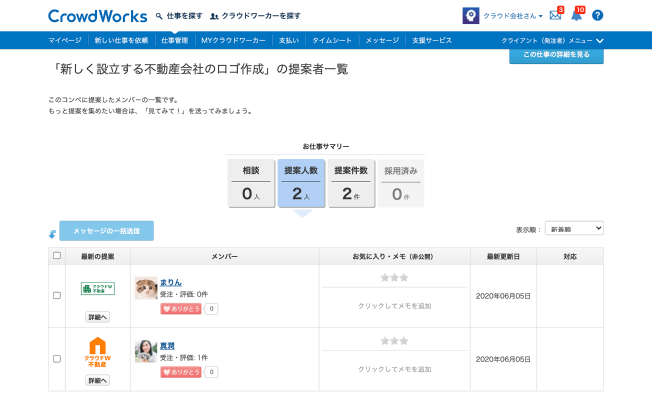This screenshot has height=400, width=652.
Task: Open the 表示順 sort order dropdown
Action: pyautogui.click(x=574, y=229)
